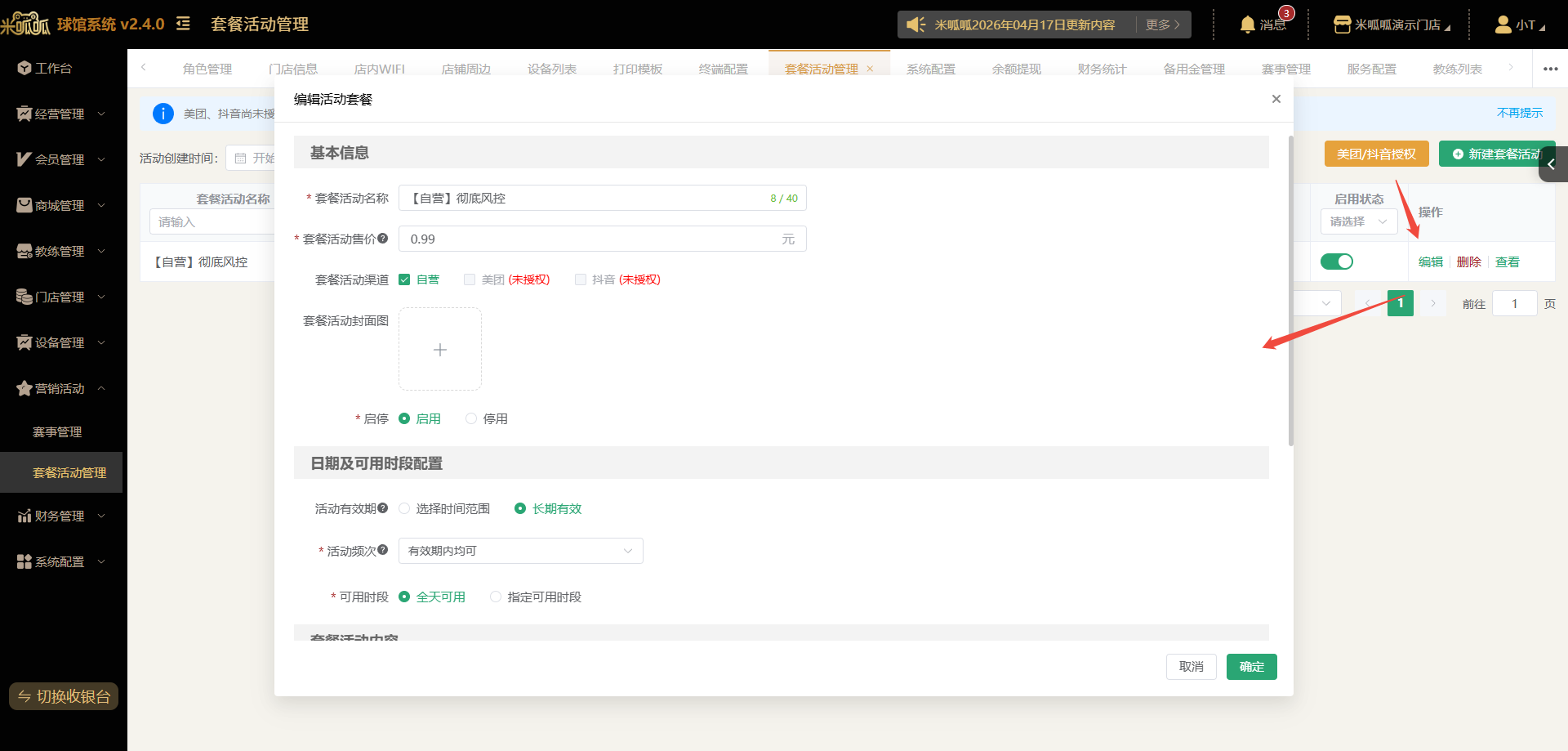Click the 商城管理 sidebar icon
This screenshot has height=751, width=1568.
point(24,205)
